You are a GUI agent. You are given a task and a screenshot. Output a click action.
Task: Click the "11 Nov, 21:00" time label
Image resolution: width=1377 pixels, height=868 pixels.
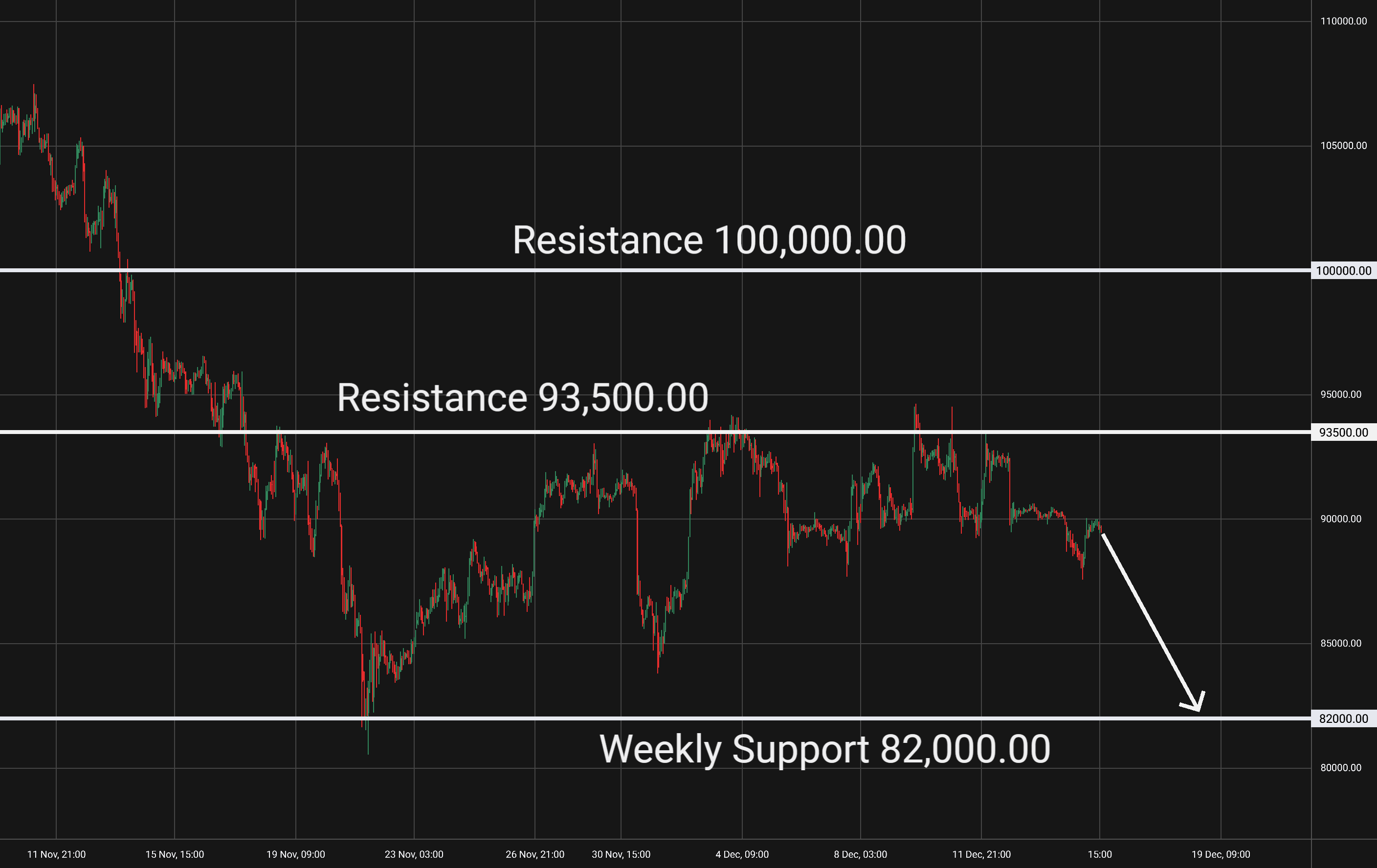(x=56, y=854)
